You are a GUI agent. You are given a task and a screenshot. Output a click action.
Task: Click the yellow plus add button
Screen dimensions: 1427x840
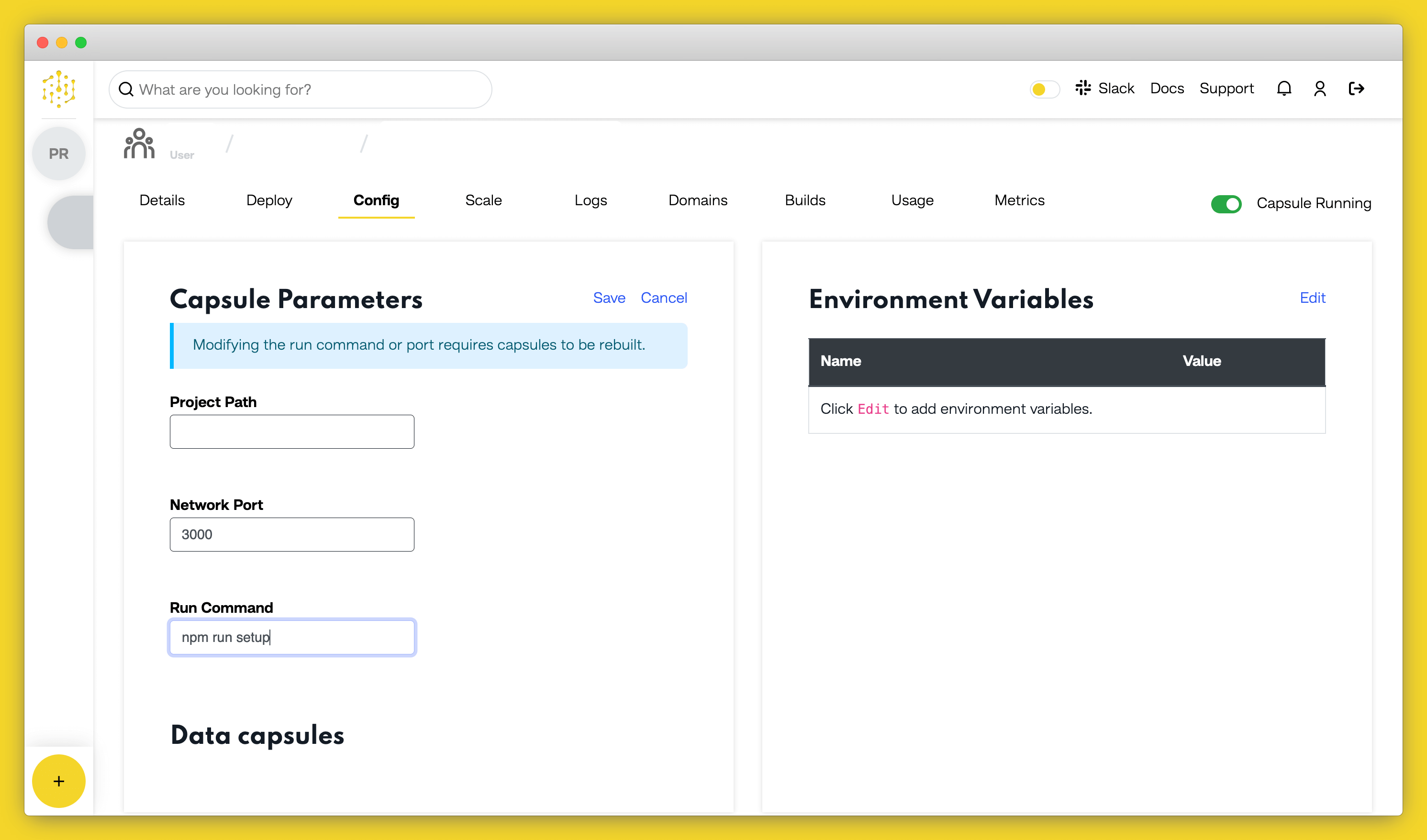point(58,781)
